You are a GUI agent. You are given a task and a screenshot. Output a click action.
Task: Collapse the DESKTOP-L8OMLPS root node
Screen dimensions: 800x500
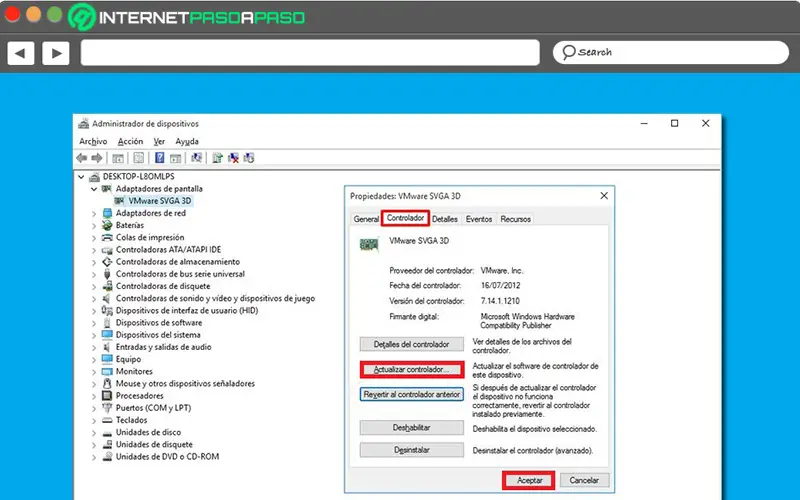tap(81, 177)
